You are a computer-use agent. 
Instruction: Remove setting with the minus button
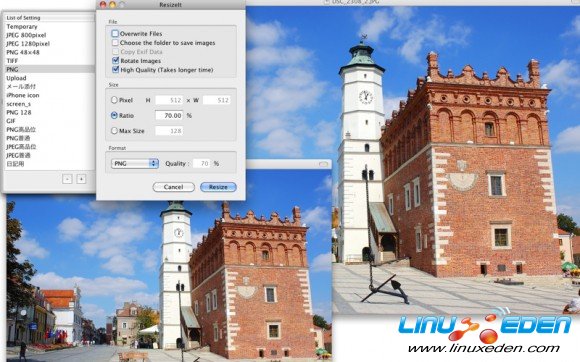(x=67, y=179)
